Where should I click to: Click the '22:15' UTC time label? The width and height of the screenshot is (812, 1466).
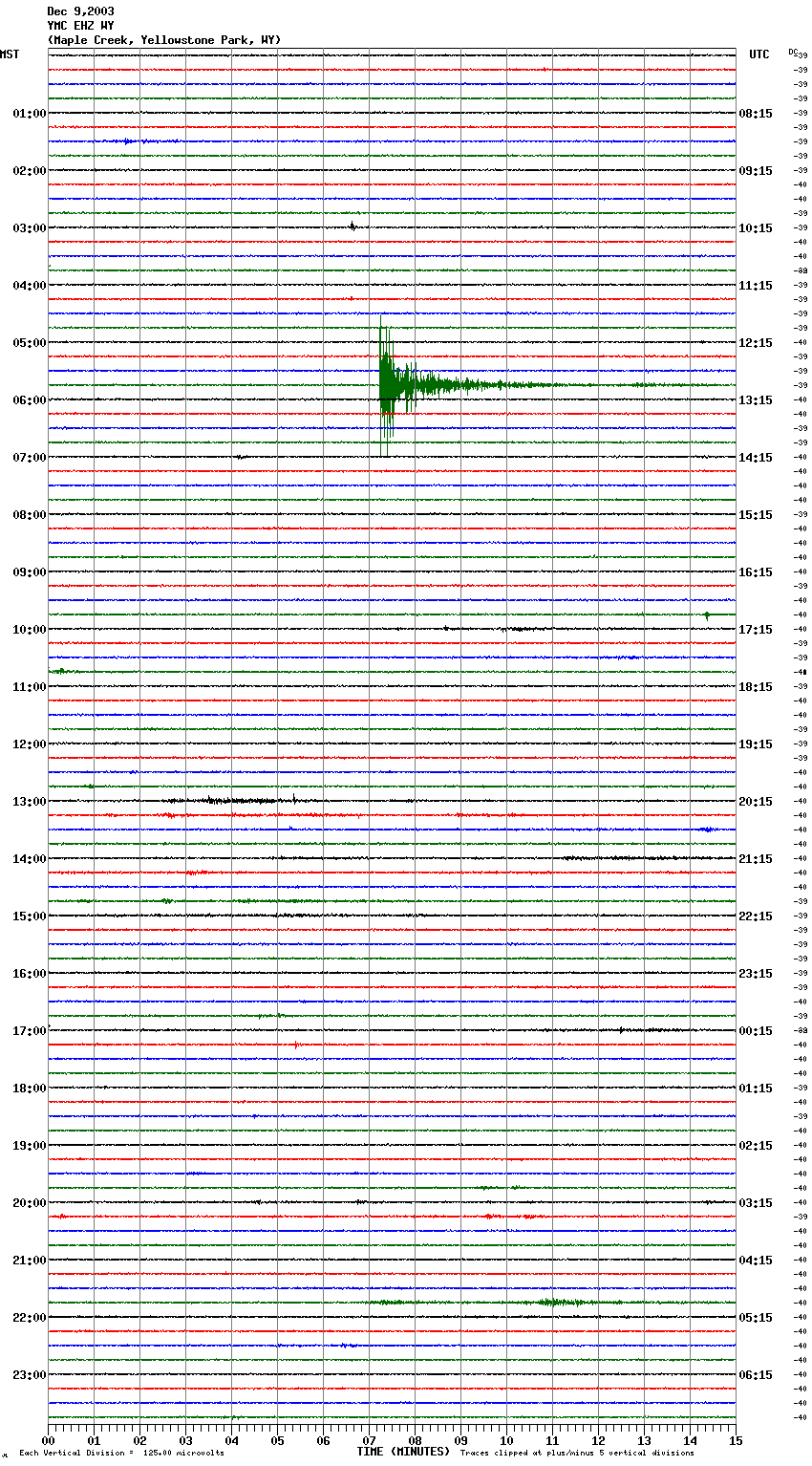756,916
